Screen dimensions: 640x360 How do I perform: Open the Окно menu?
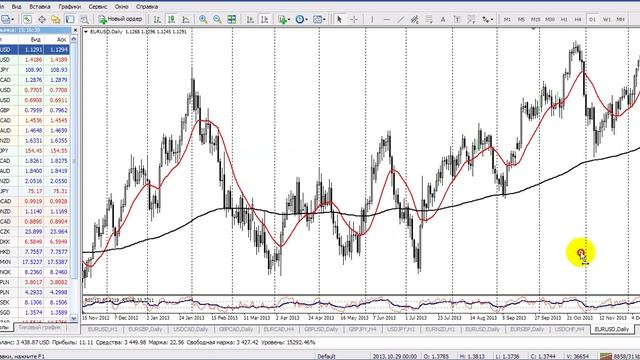coord(122,7)
